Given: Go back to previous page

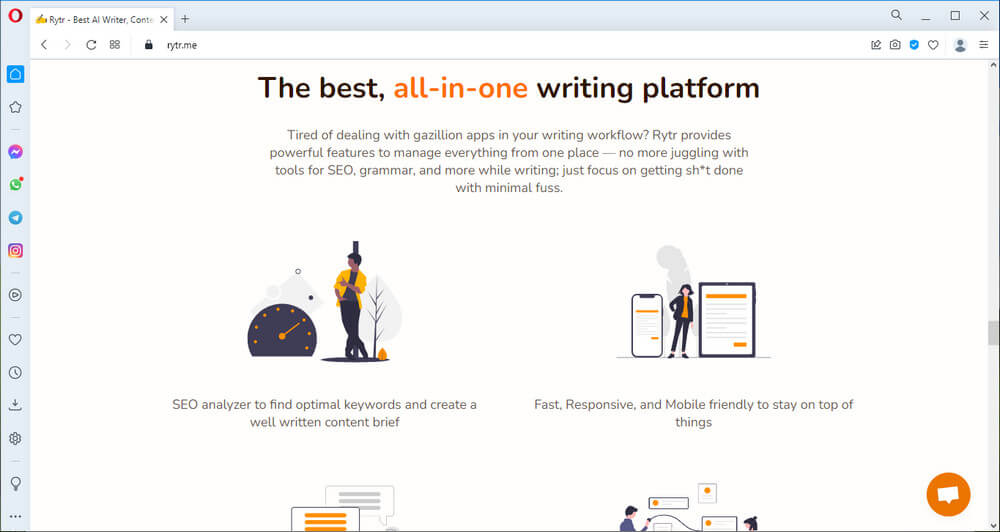Looking at the screenshot, I should point(44,45).
